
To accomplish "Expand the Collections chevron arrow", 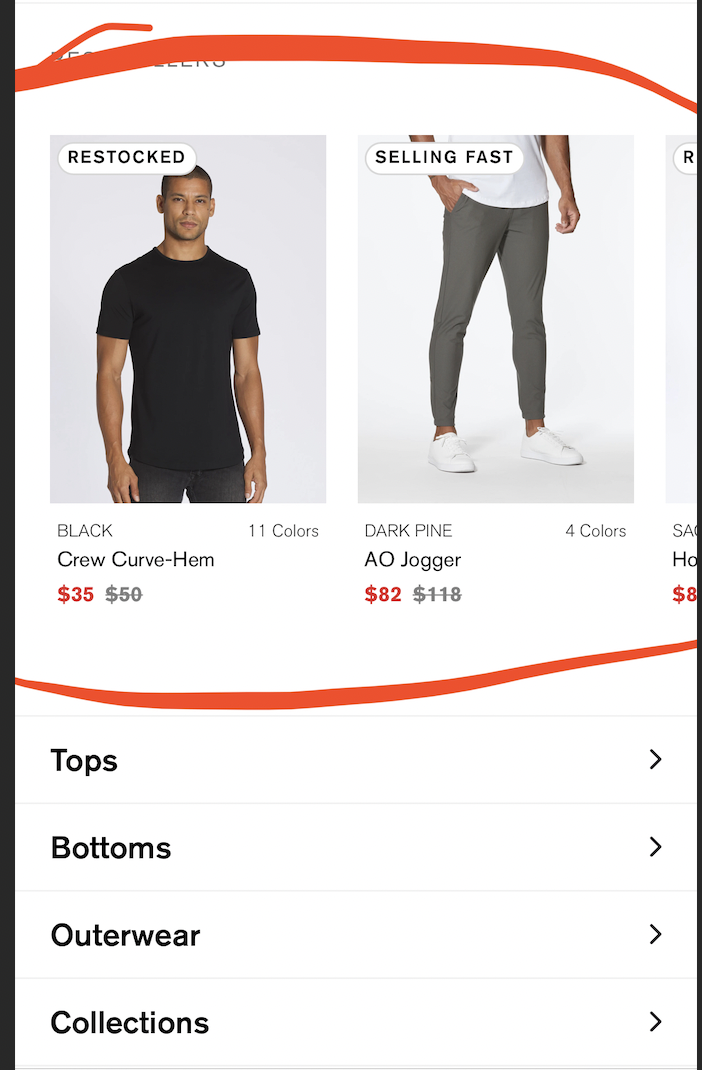I will point(655,1022).
